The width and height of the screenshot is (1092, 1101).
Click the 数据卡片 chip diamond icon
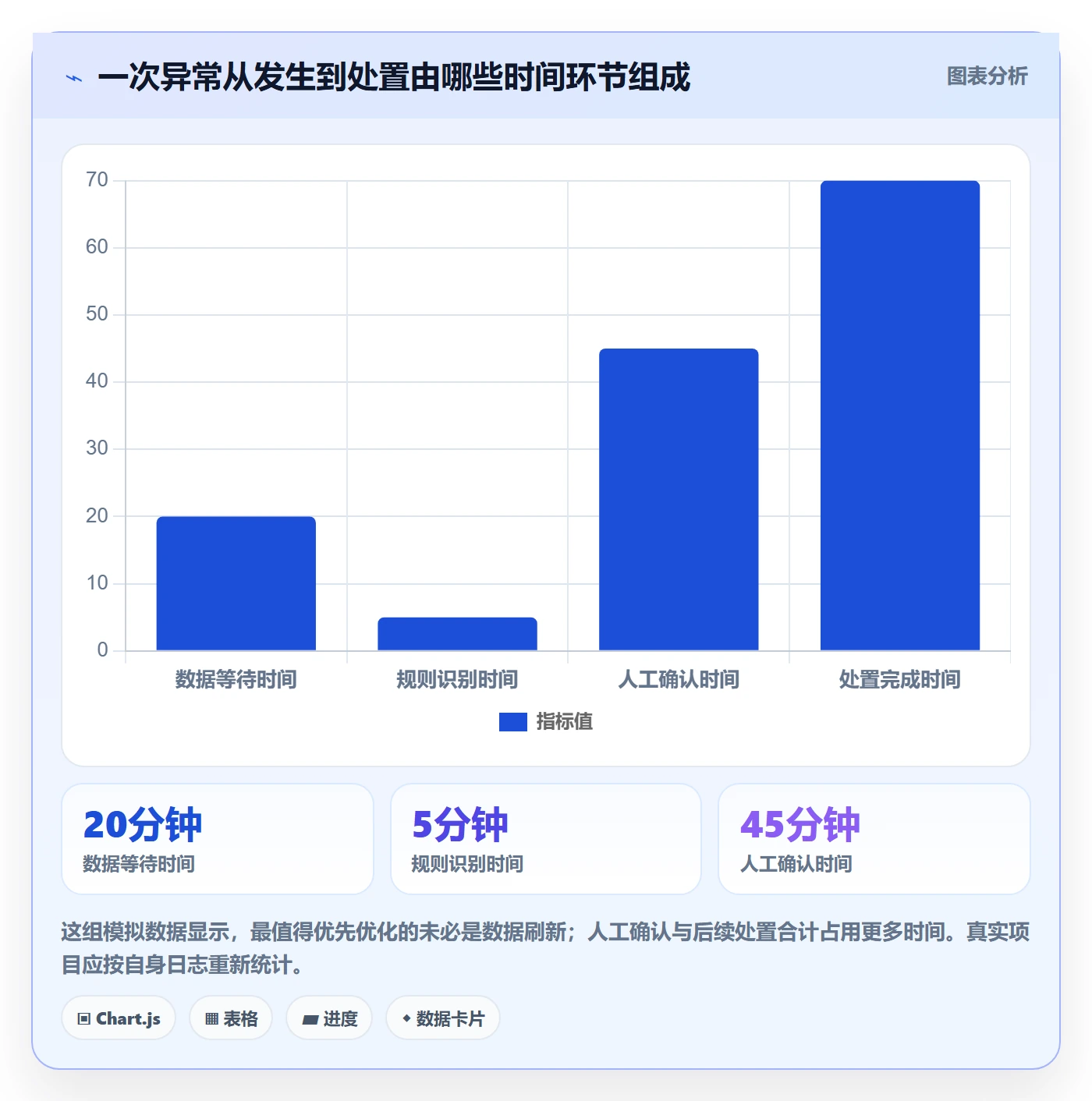(406, 1018)
